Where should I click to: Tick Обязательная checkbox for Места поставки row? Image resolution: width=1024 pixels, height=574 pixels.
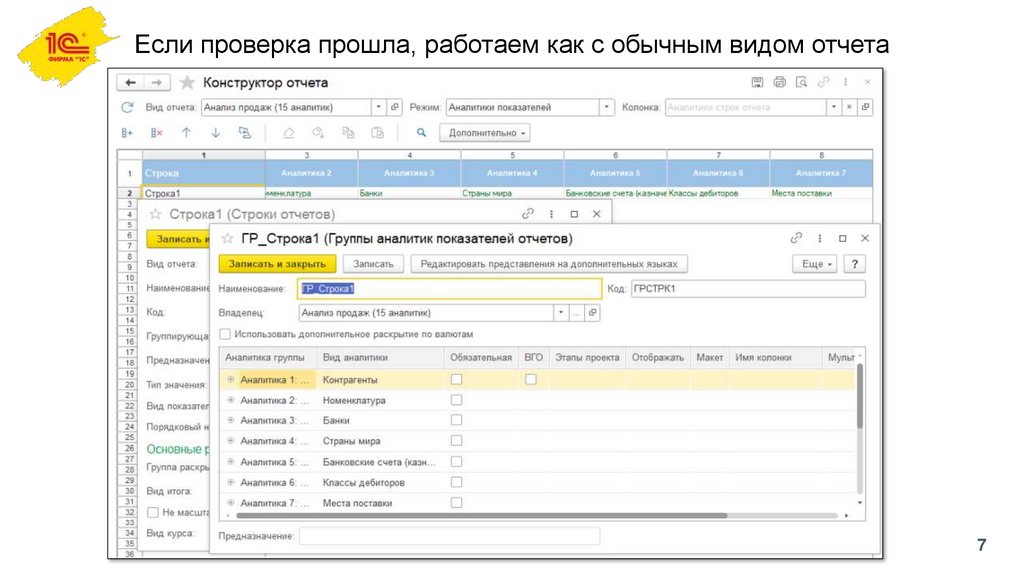click(x=456, y=503)
